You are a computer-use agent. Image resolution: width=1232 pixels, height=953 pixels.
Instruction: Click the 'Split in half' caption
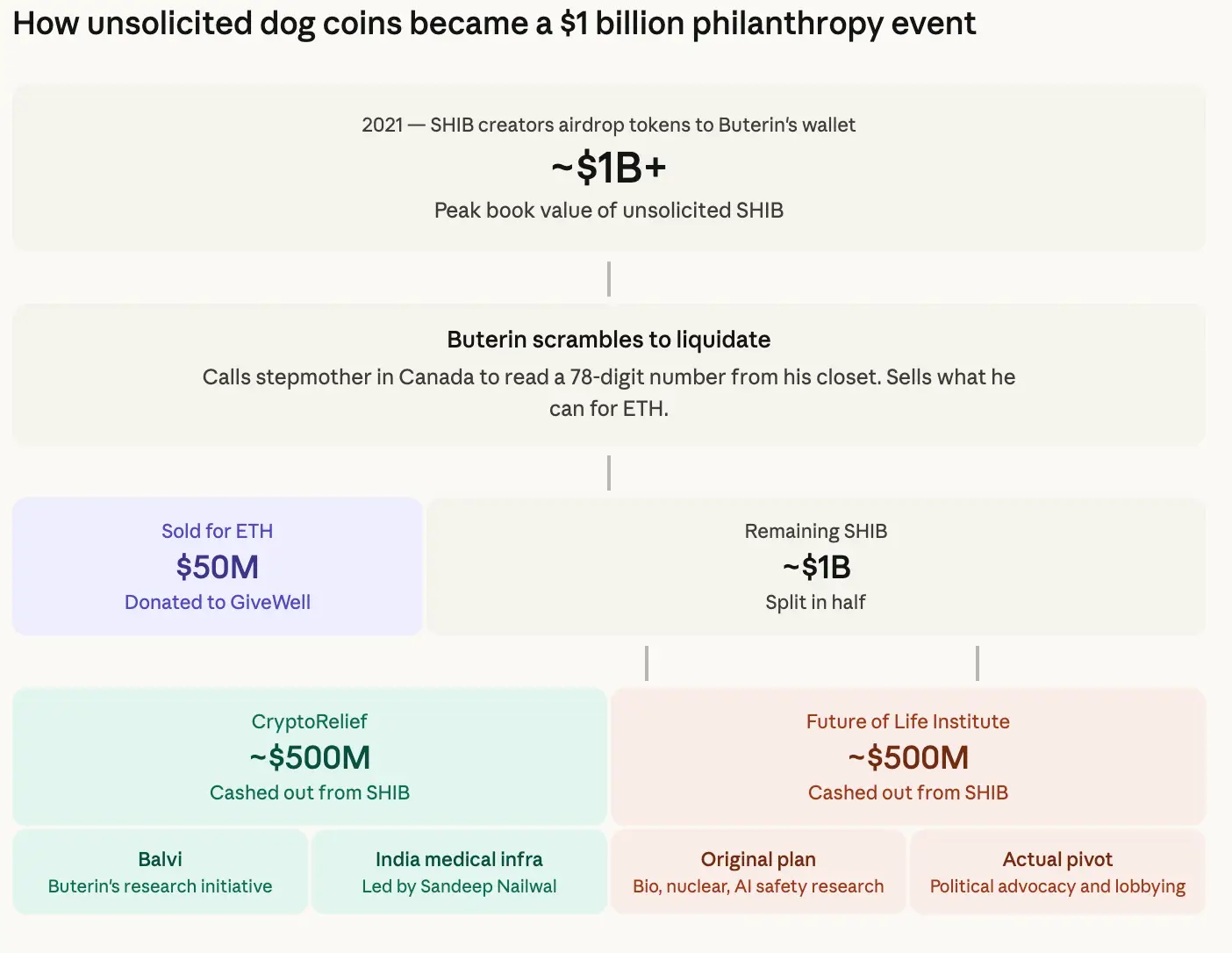[x=815, y=602]
